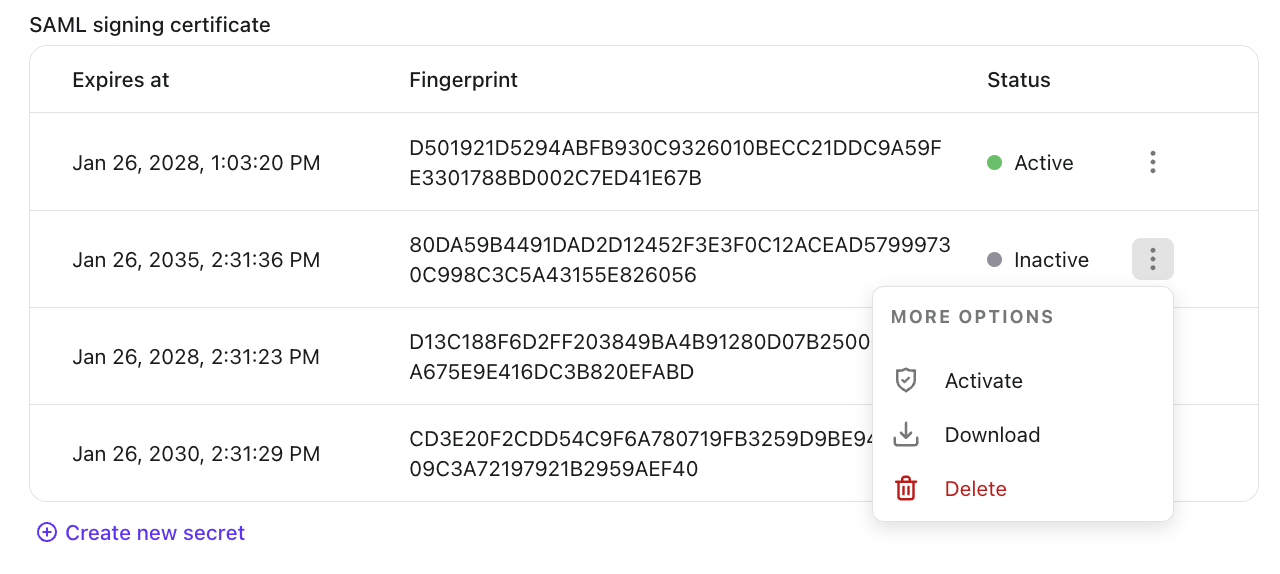Click the expiry date Jan 26, 2030
1280x574 pixels.
(x=196, y=454)
